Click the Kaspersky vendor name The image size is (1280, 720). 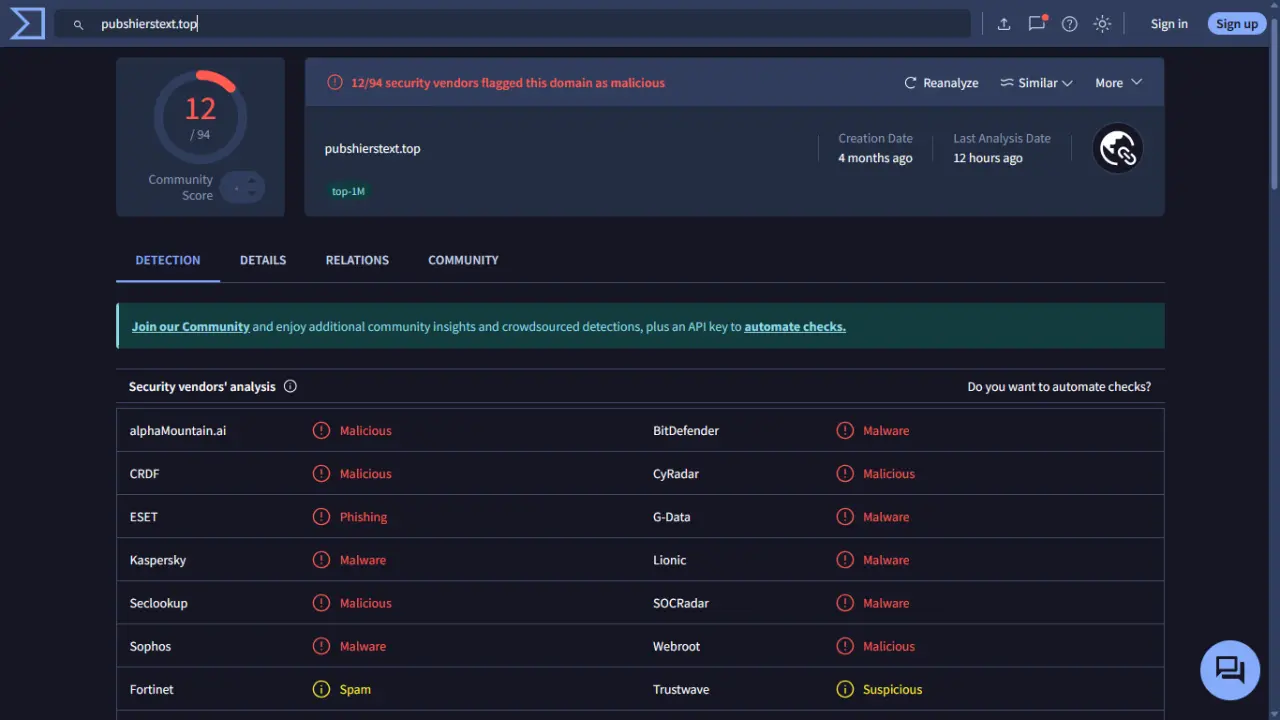[x=158, y=559]
